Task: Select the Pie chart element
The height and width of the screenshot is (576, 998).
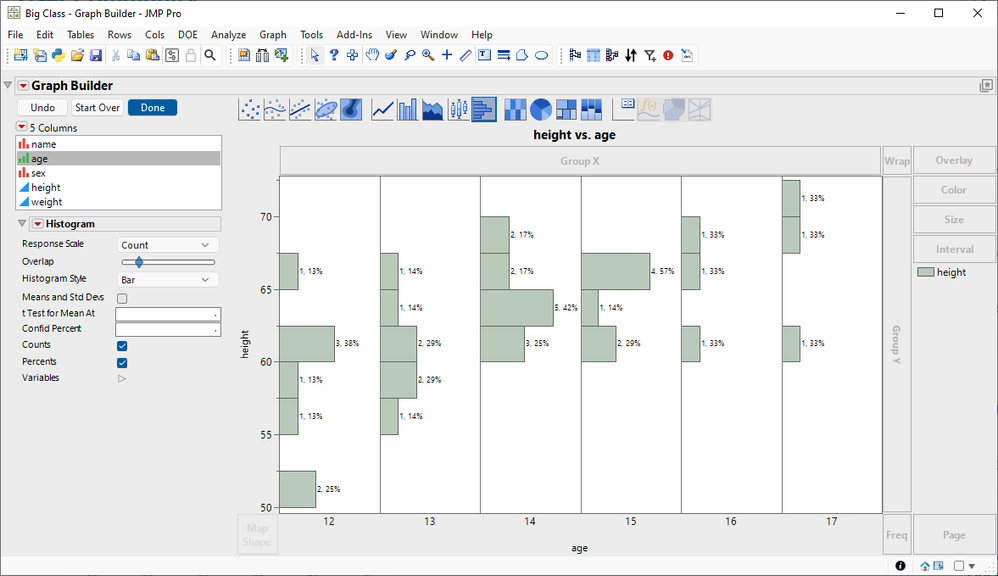Action: [x=540, y=109]
